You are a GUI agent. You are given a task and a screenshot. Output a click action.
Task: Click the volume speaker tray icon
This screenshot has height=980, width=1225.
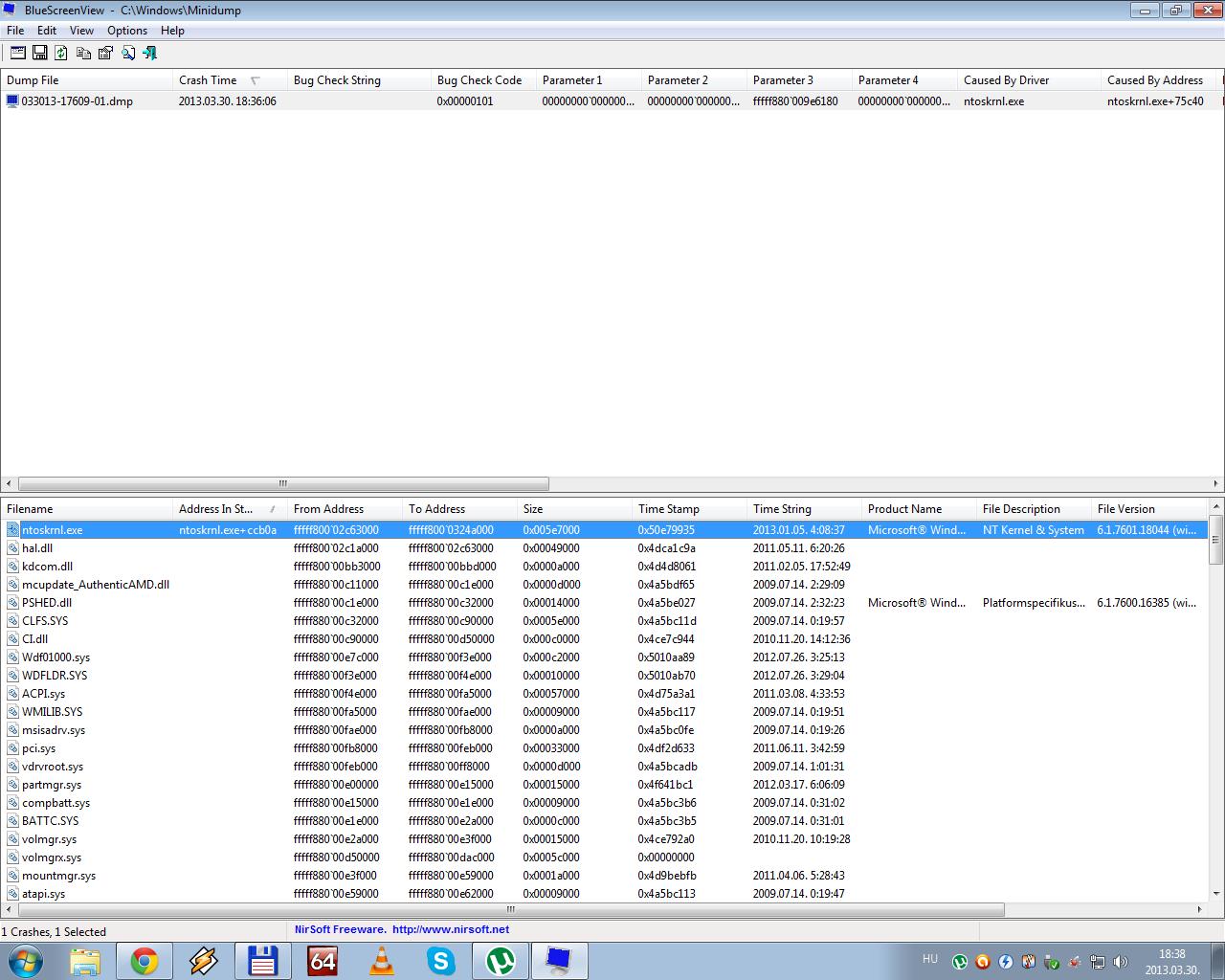tap(1121, 962)
